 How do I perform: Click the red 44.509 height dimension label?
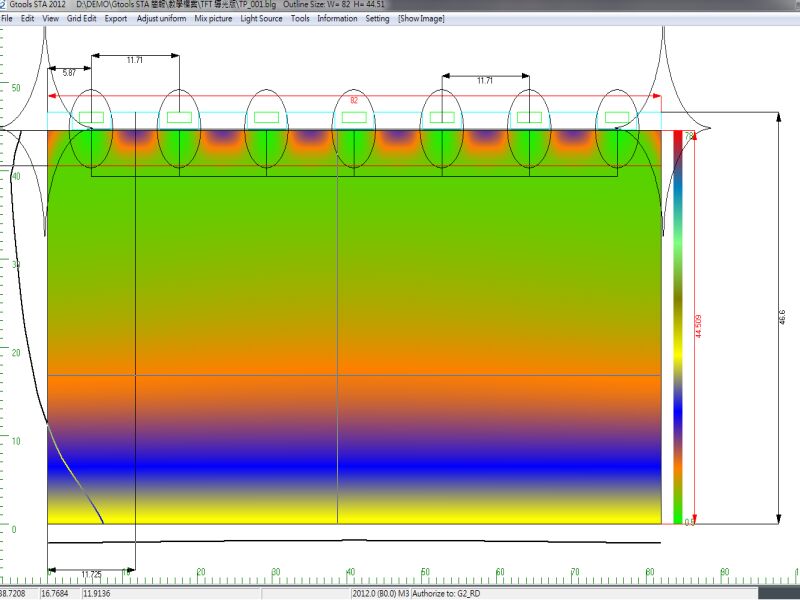click(x=698, y=326)
